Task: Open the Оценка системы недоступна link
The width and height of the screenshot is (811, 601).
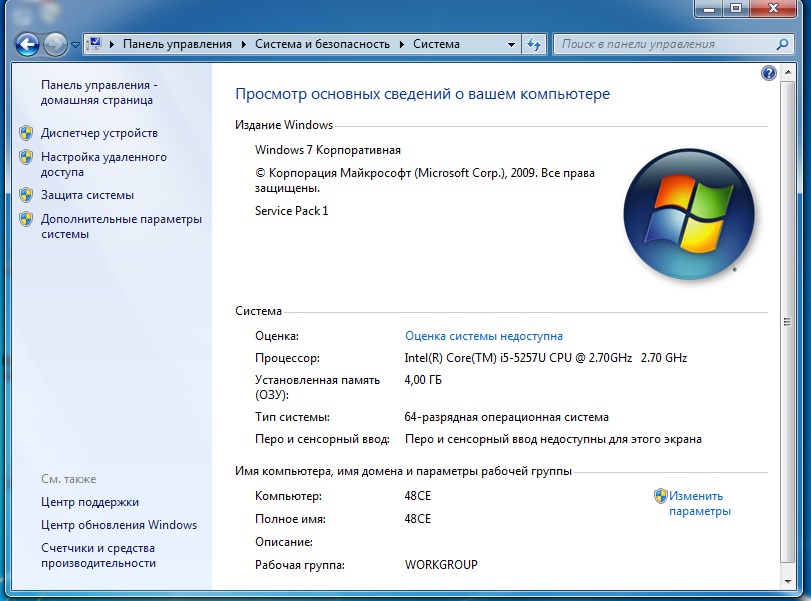Action: 483,336
